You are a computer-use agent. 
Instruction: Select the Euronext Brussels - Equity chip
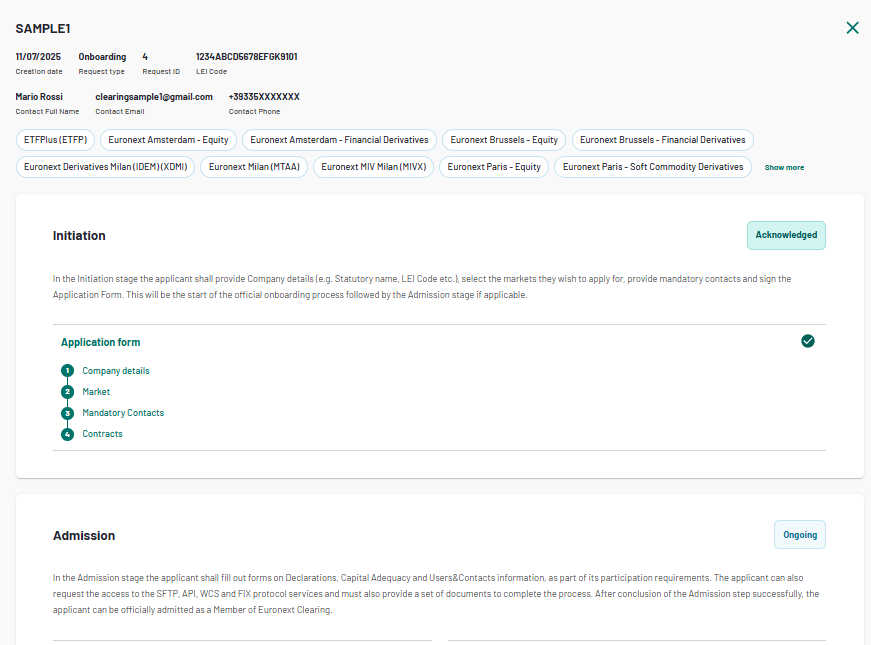point(504,140)
